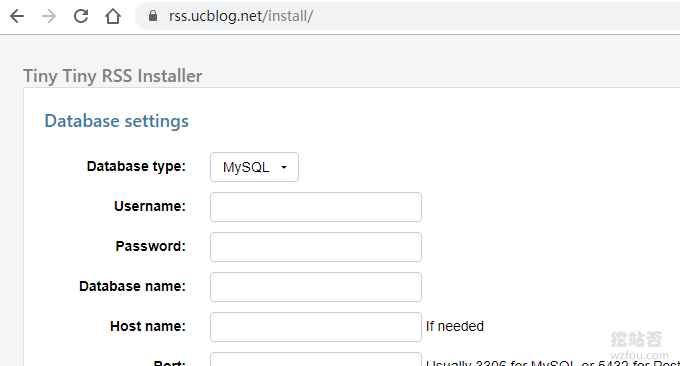
Task: Click the Username label
Action: (x=150, y=206)
